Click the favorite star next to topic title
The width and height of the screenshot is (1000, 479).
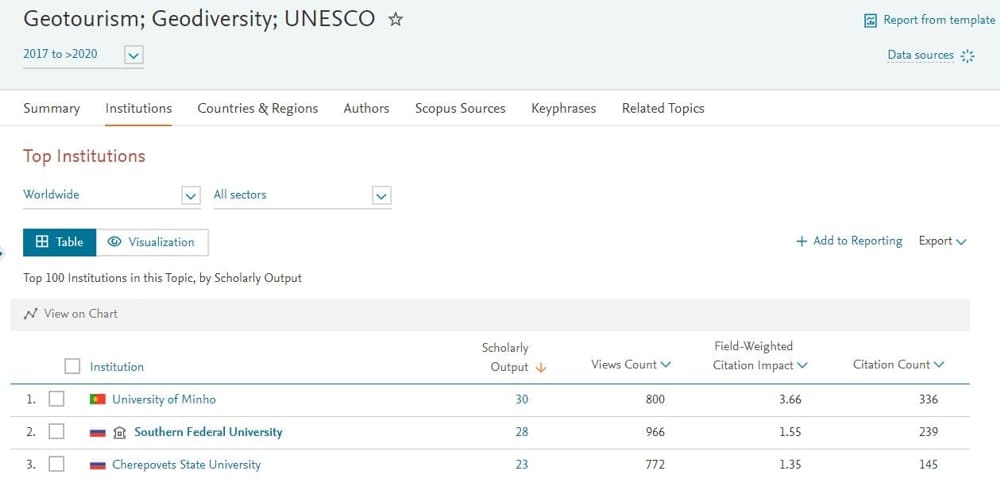[395, 20]
